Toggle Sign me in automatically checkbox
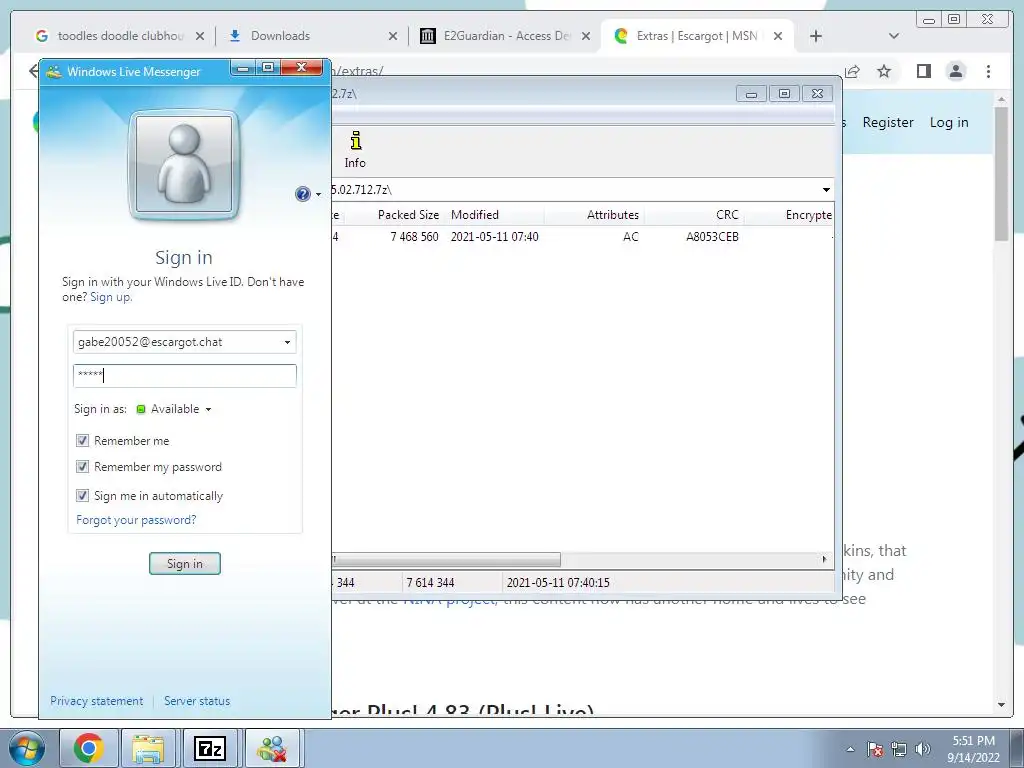 click(82, 496)
